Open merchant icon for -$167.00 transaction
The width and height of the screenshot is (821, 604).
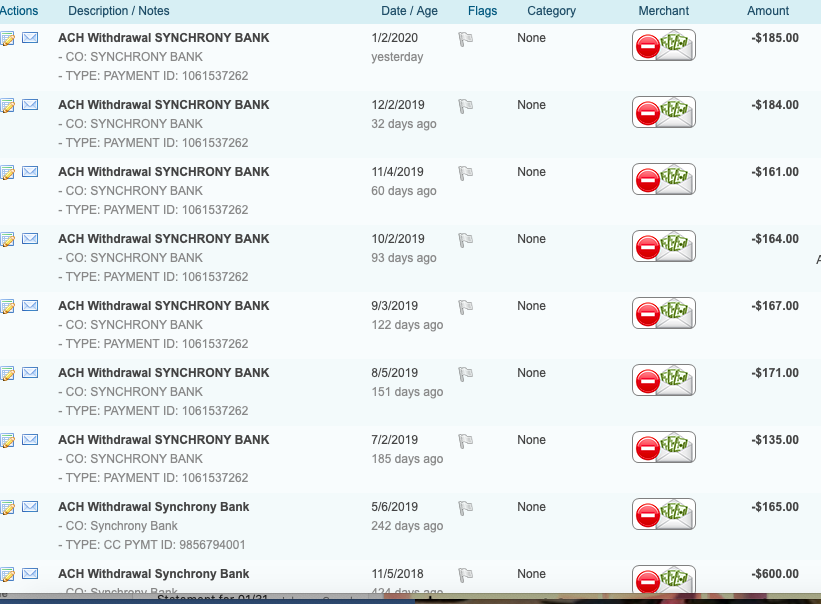point(663,313)
